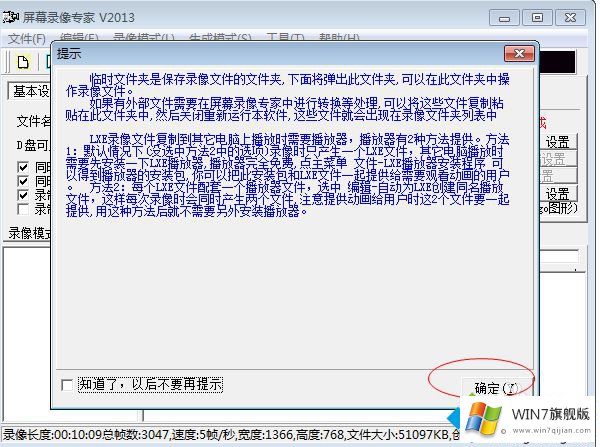This screenshot has height=447, width=600.
Task: Switch to the 基本设置 tab
Action: 29,91
